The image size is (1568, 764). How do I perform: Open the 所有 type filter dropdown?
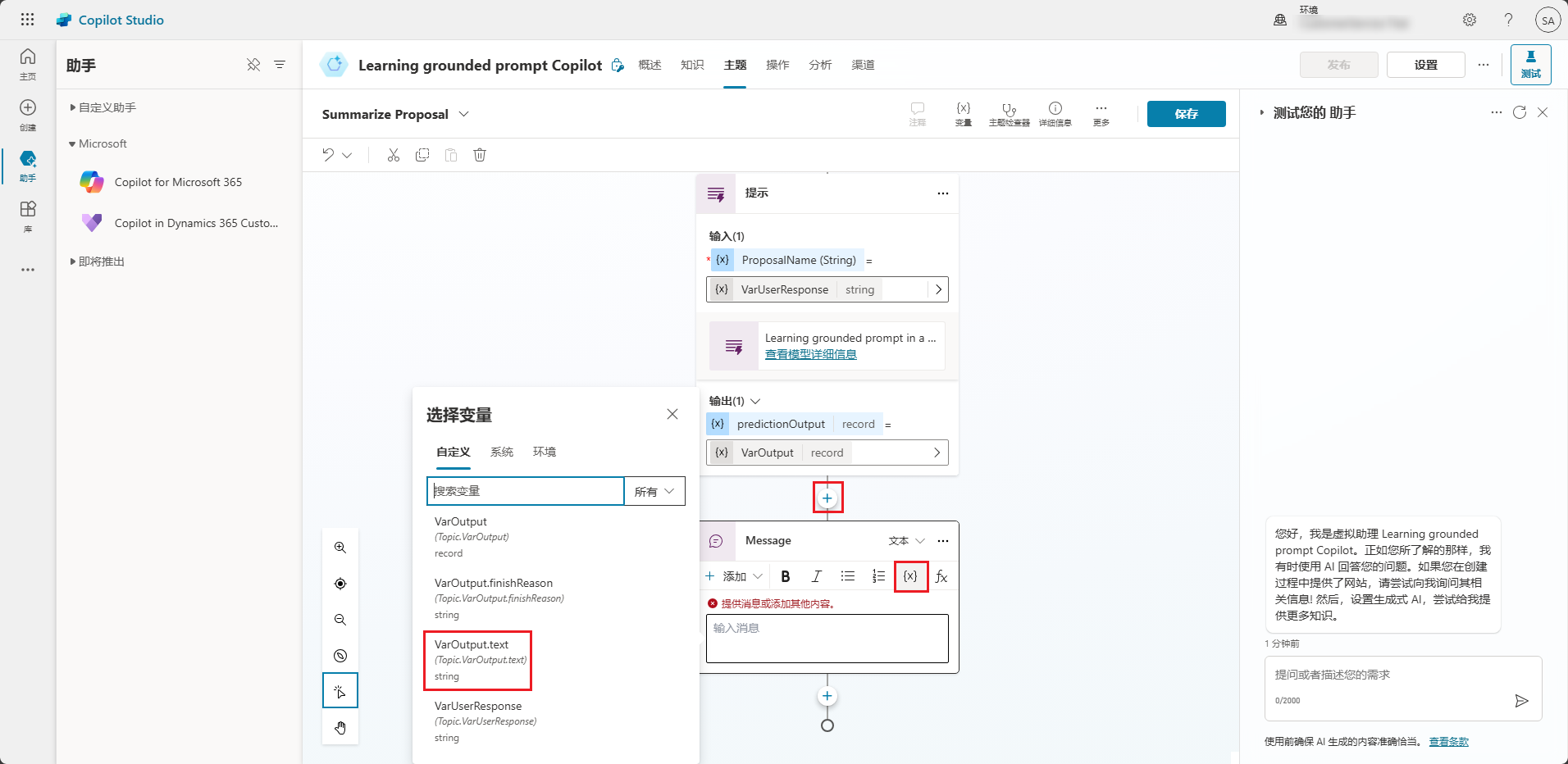[x=654, y=491]
